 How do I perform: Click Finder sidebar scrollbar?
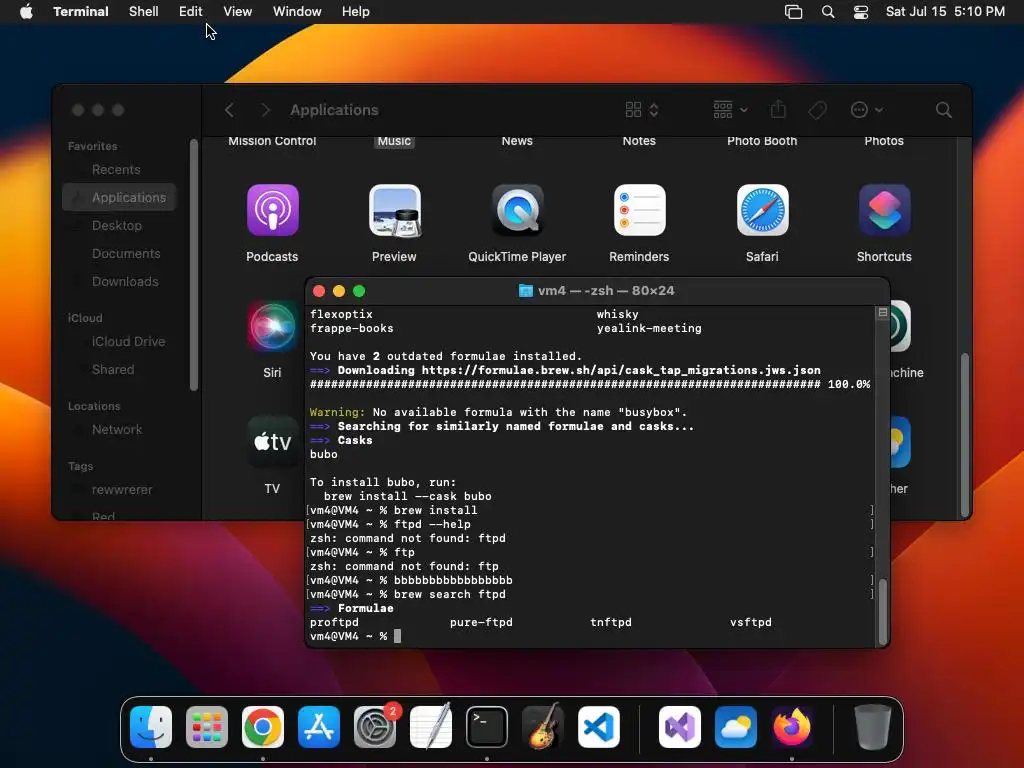tap(193, 264)
